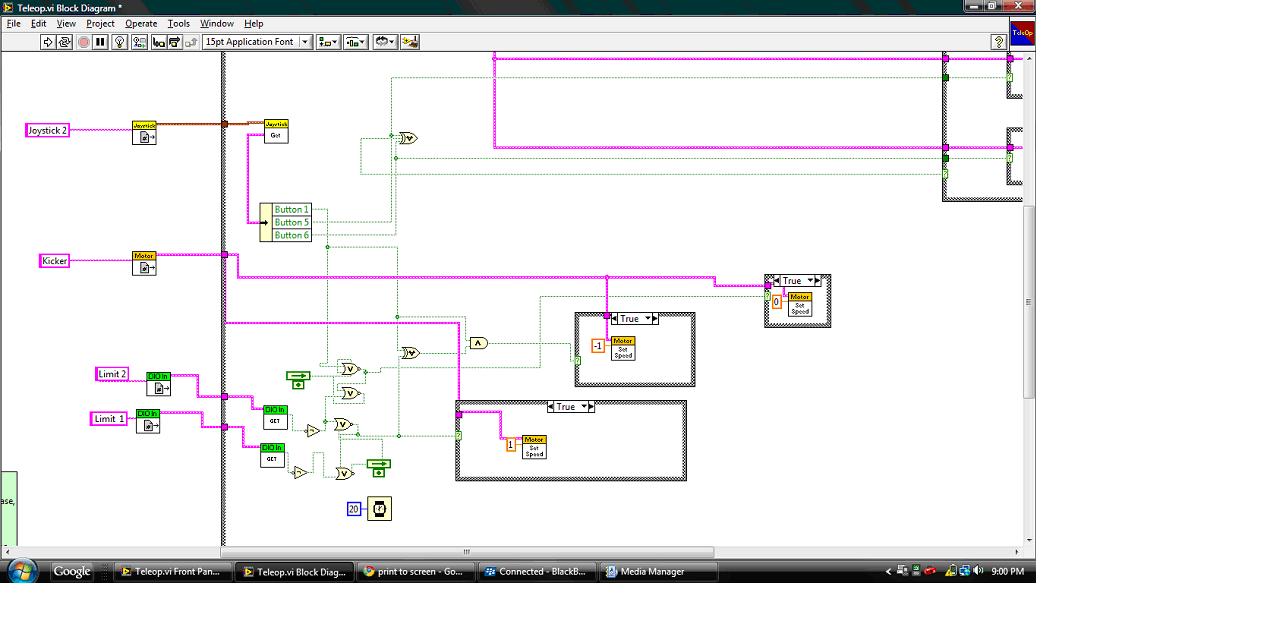The width and height of the screenshot is (1285, 625).
Task: Open the Project menu
Action: (x=99, y=23)
